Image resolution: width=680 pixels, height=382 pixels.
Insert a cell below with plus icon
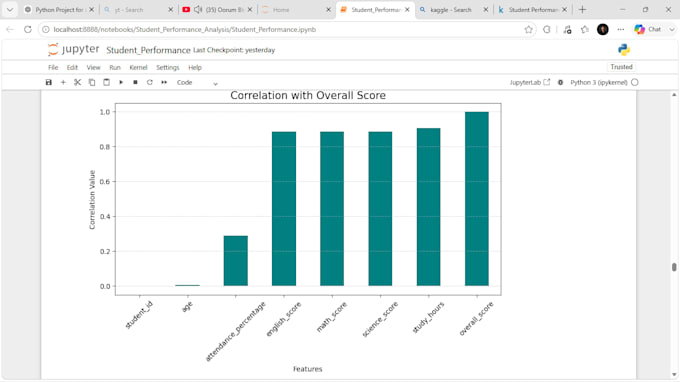coord(63,82)
